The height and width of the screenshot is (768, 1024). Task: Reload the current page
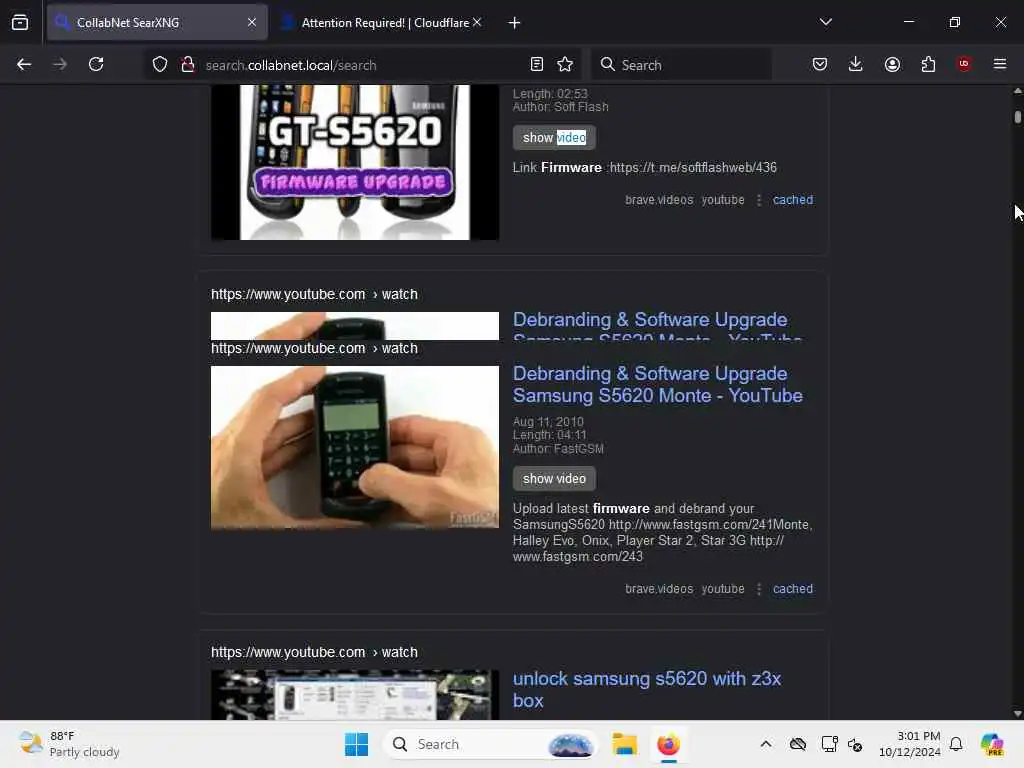[96, 64]
